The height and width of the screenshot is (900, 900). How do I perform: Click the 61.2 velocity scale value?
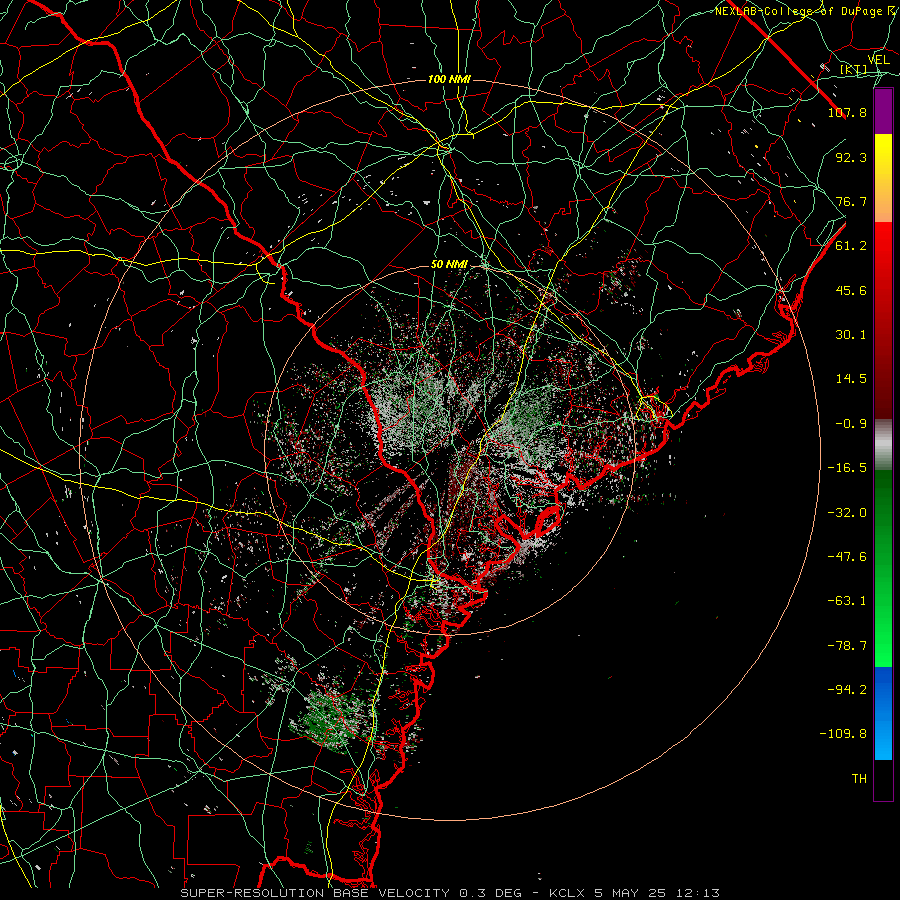point(851,246)
